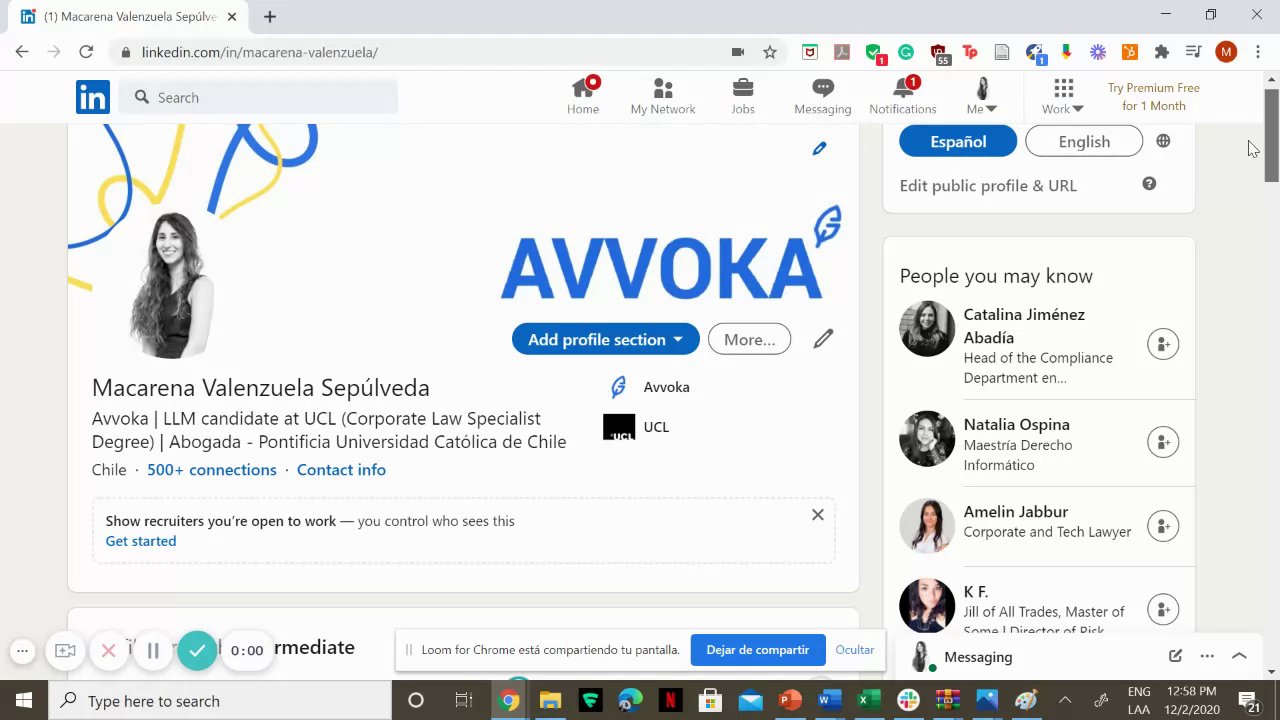
Task: Open Messaging panel more options
Action: click(x=1207, y=656)
